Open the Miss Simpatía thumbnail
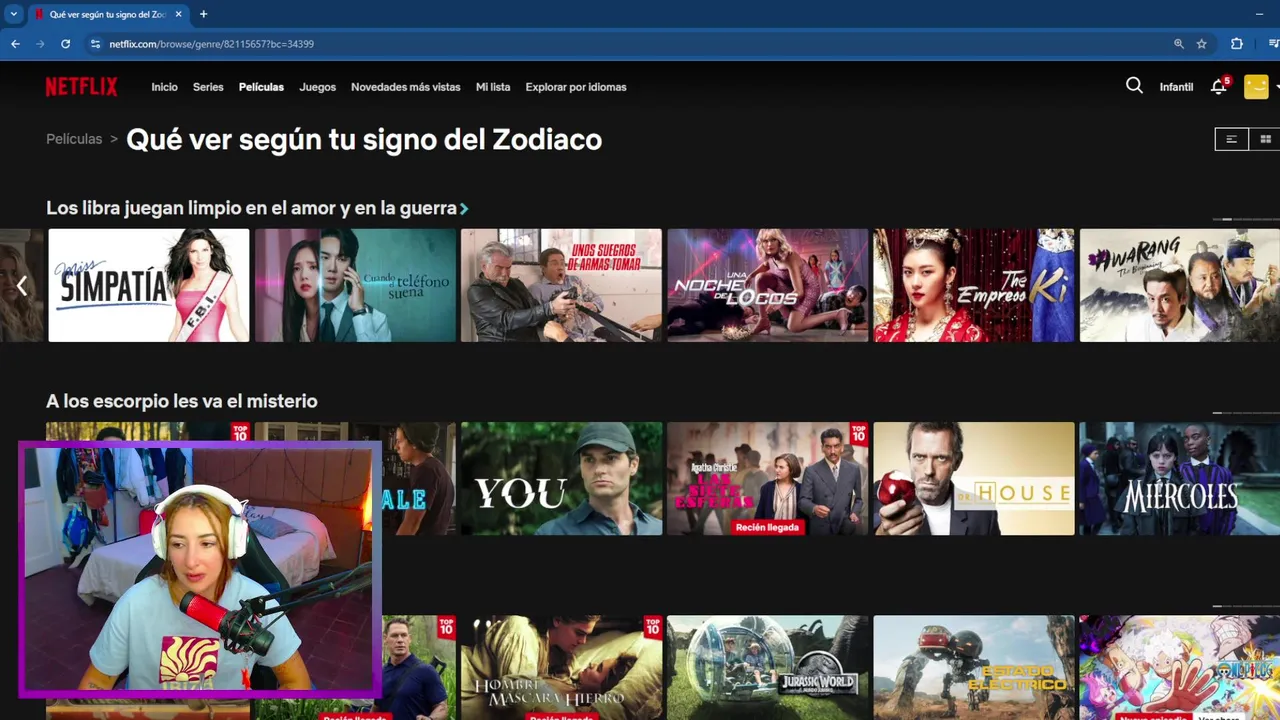1280x720 pixels. pos(149,285)
